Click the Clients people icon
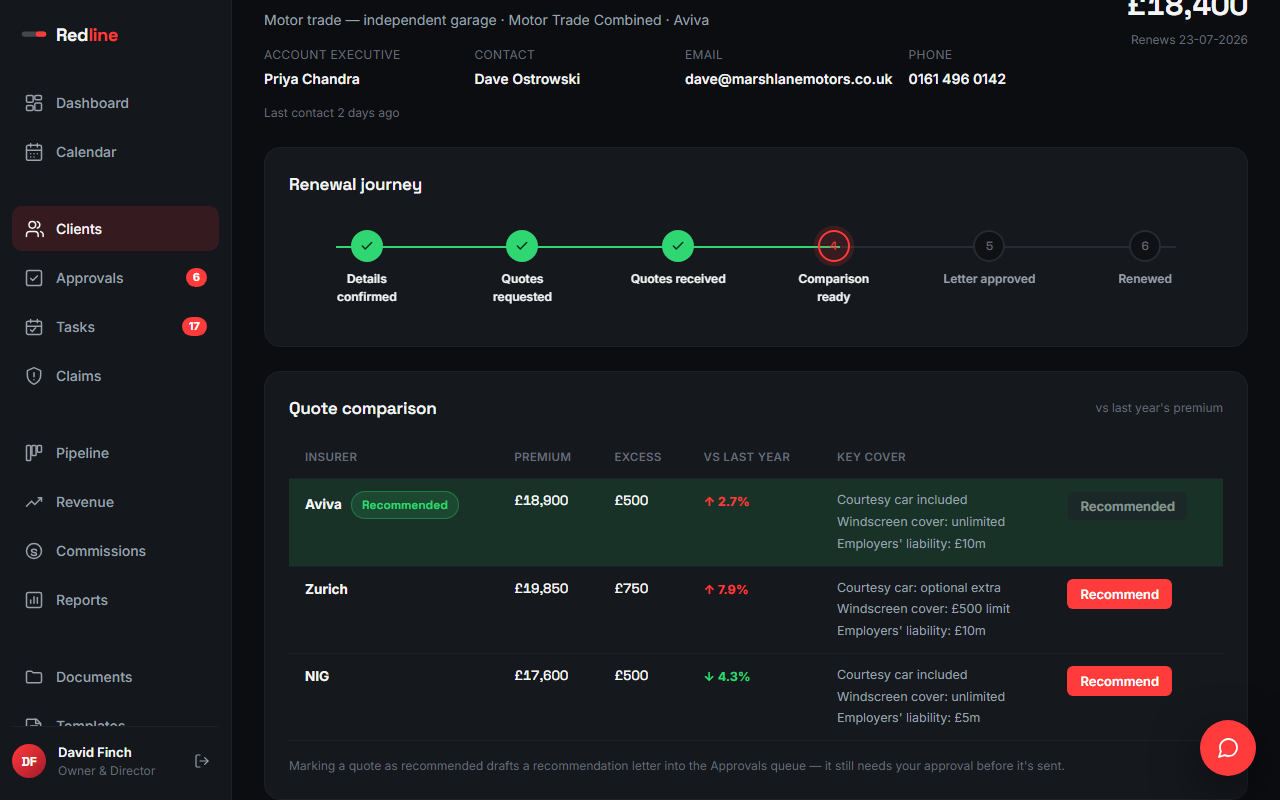The width and height of the screenshot is (1280, 800). [x=34, y=229]
